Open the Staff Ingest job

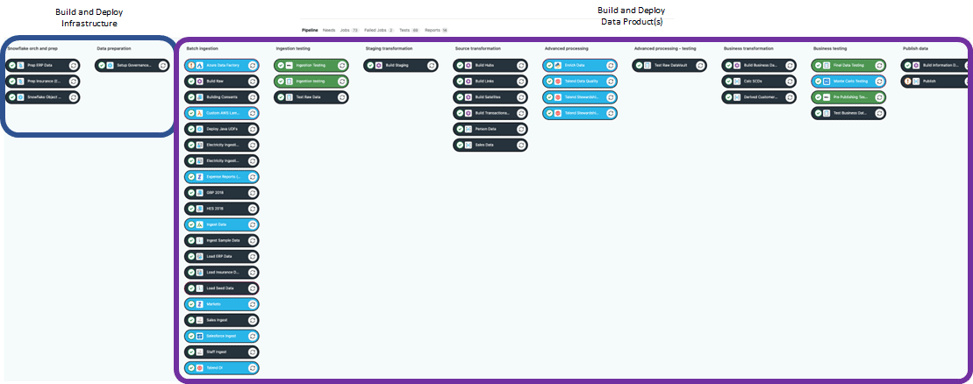pos(222,352)
